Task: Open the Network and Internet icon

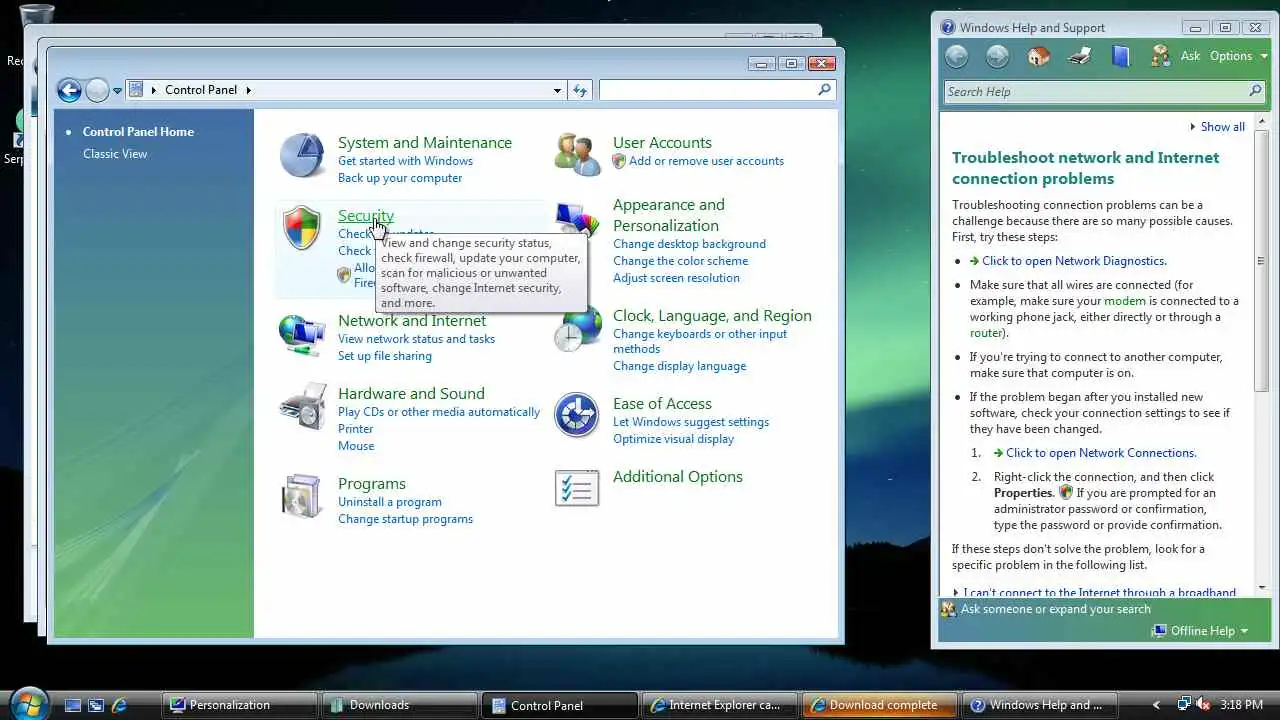Action: pos(301,335)
